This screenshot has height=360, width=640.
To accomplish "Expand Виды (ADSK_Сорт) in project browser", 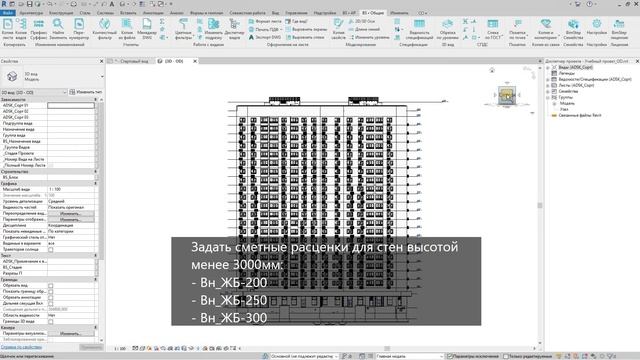I will point(548,67).
